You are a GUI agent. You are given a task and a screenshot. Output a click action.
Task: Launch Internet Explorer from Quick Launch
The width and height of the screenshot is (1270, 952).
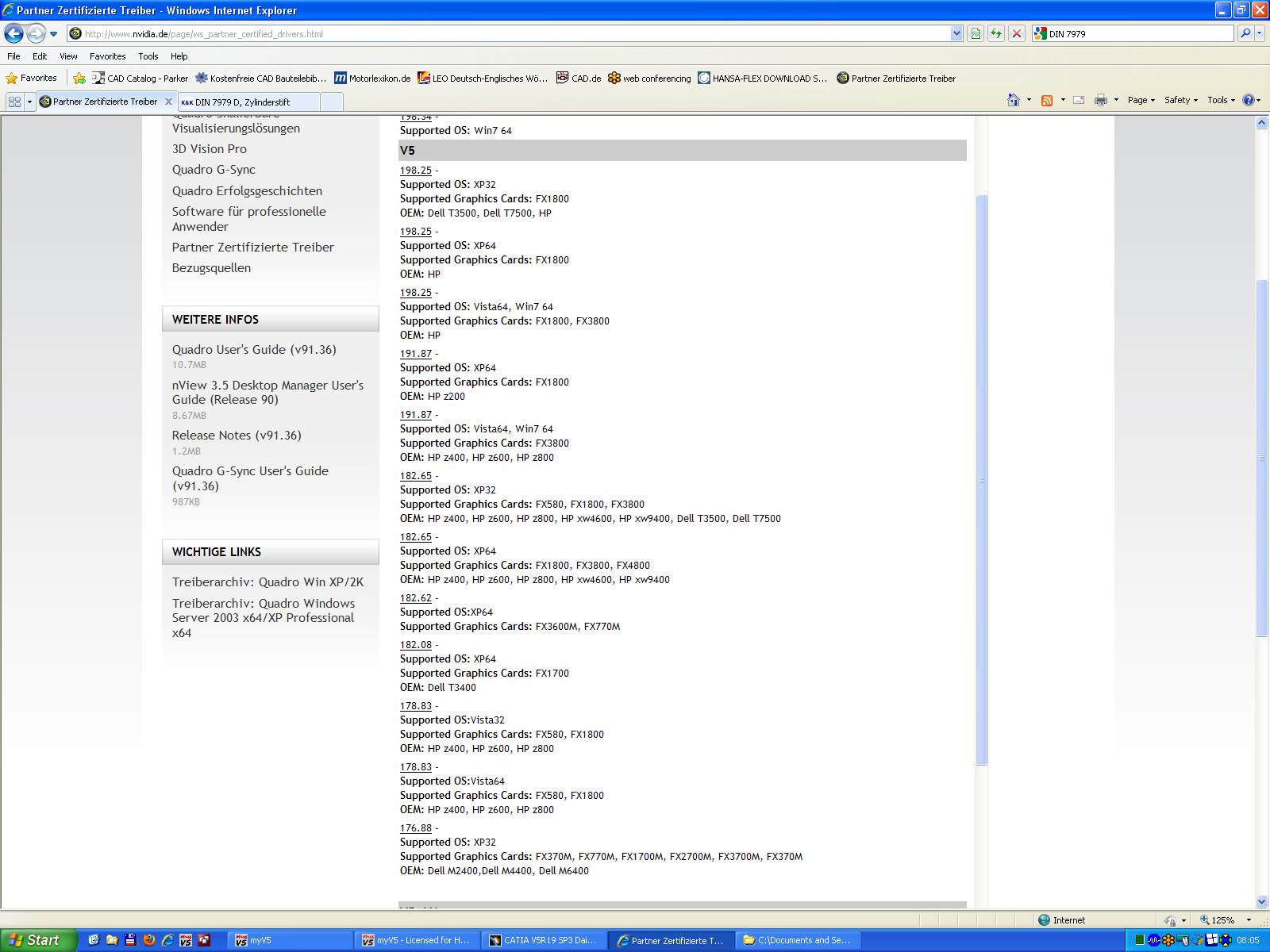[x=167, y=940]
